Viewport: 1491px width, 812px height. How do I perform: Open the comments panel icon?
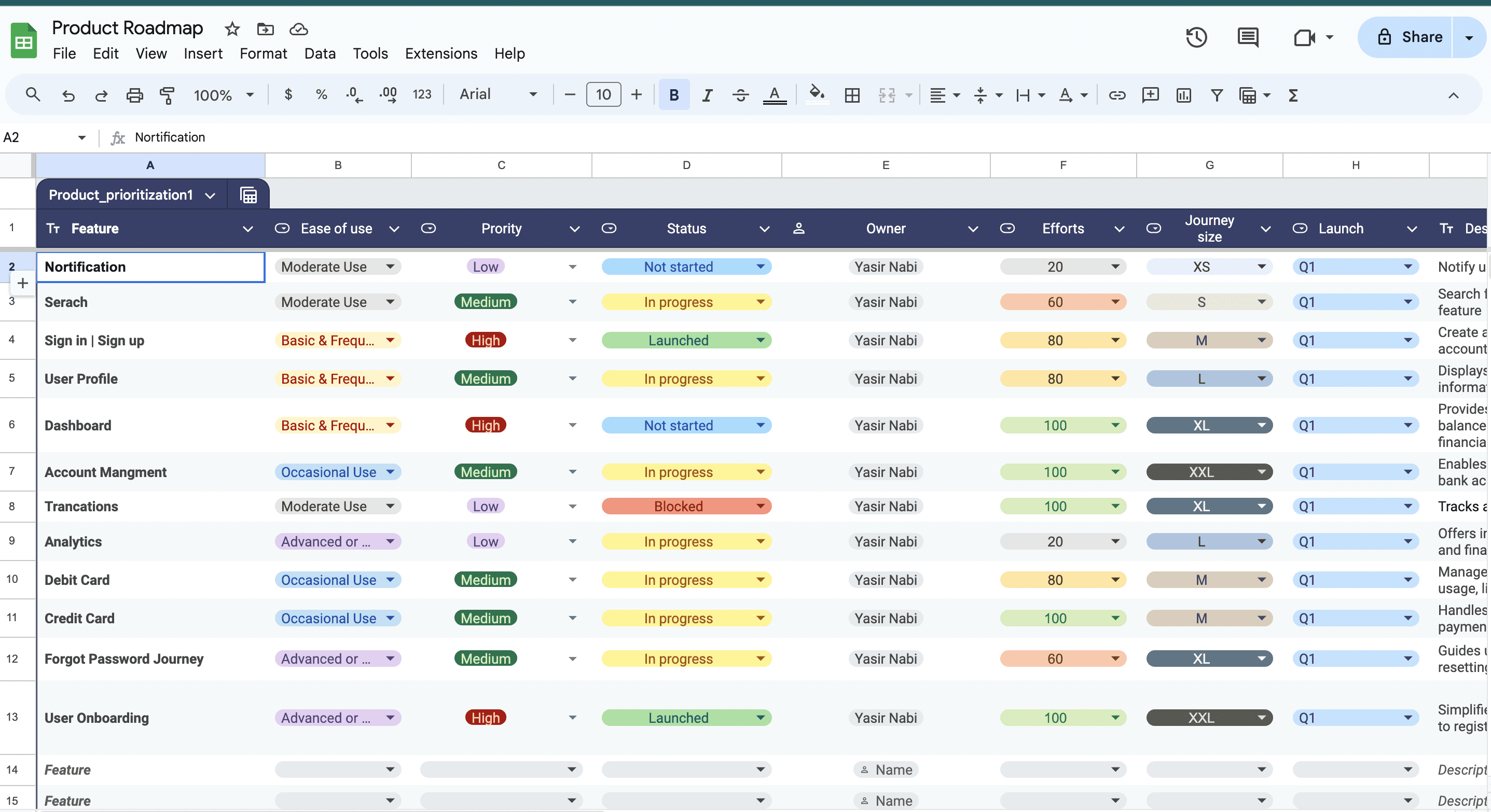(x=1247, y=37)
